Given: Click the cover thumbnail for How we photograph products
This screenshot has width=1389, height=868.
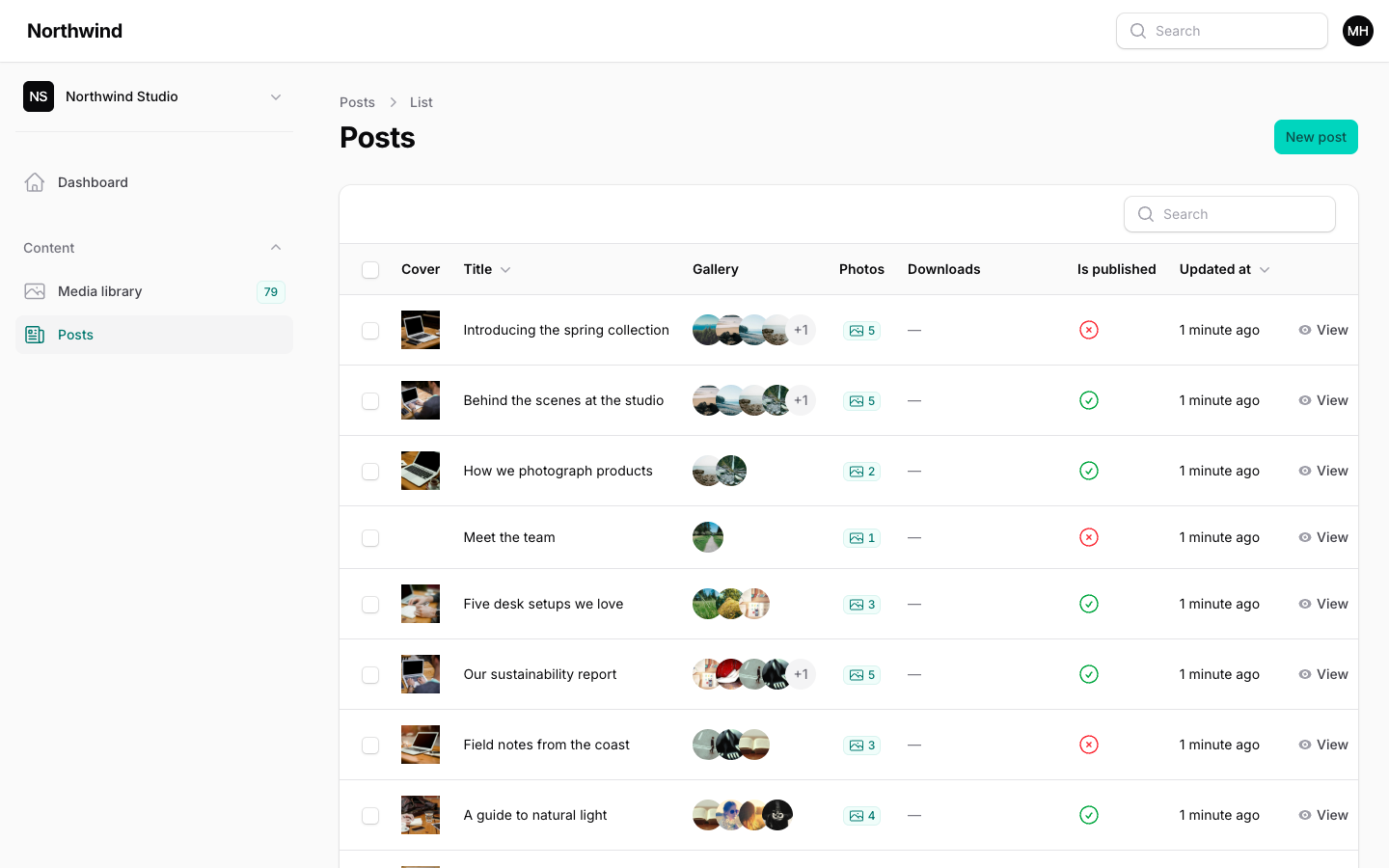Looking at the screenshot, I should [421, 471].
